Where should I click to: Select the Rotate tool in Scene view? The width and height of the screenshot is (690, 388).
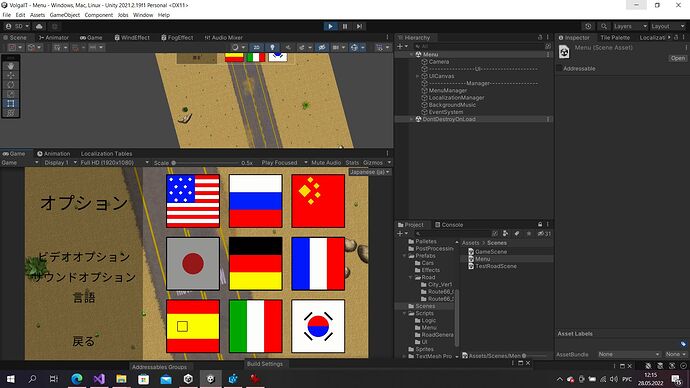[x=11, y=84]
